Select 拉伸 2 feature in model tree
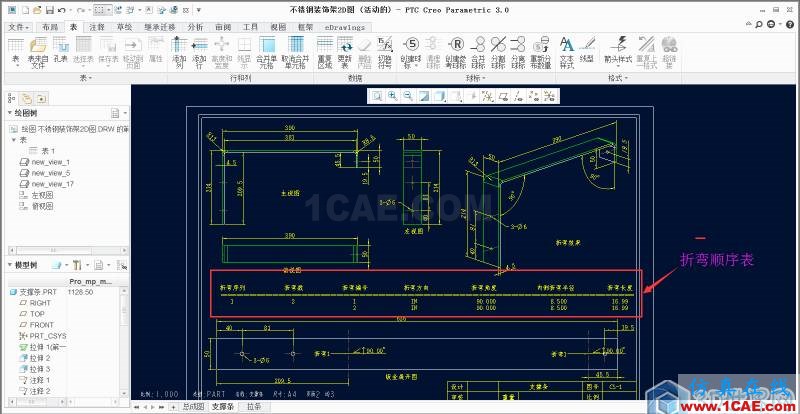The image size is (800, 414). pyautogui.click(x=41, y=357)
